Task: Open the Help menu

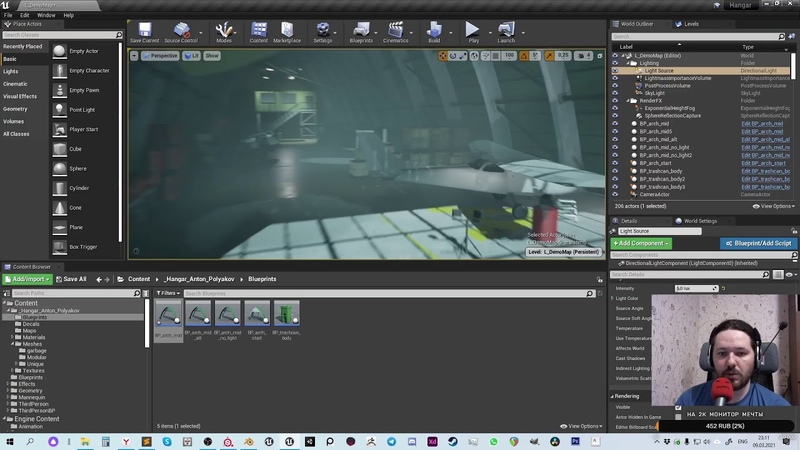Action: point(68,15)
